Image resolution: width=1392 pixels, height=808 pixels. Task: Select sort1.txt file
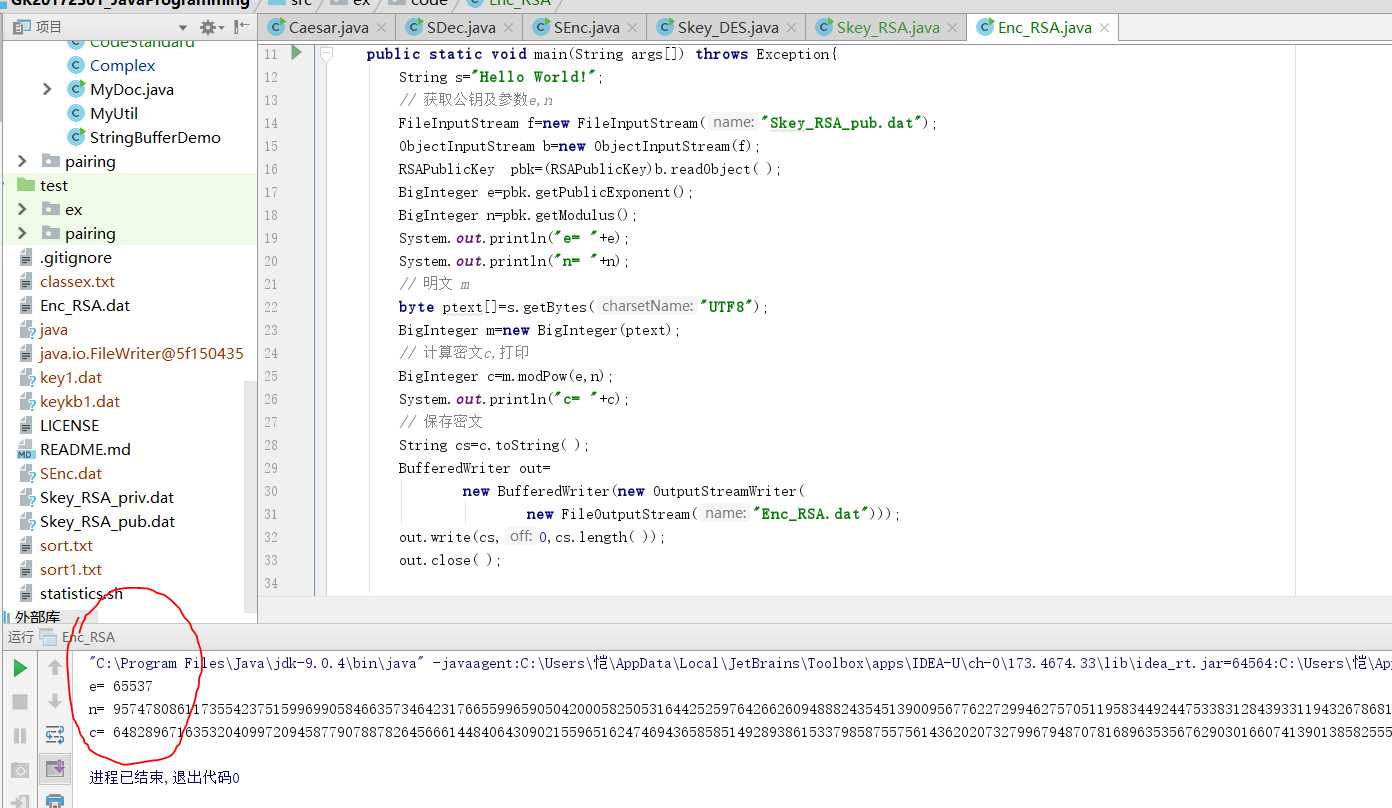[x=71, y=569]
